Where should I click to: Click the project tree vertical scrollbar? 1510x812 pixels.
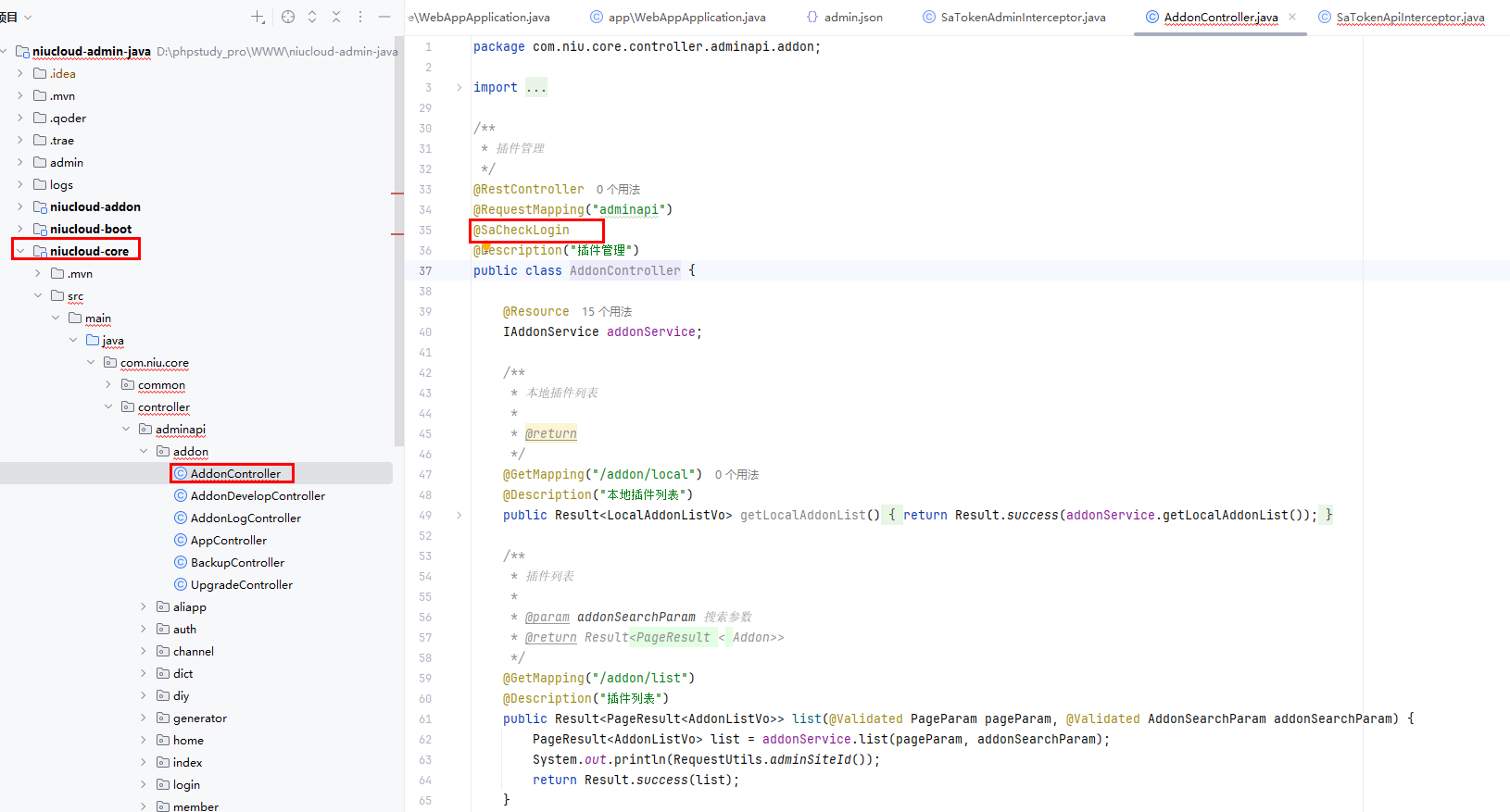pyautogui.click(x=398, y=241)
